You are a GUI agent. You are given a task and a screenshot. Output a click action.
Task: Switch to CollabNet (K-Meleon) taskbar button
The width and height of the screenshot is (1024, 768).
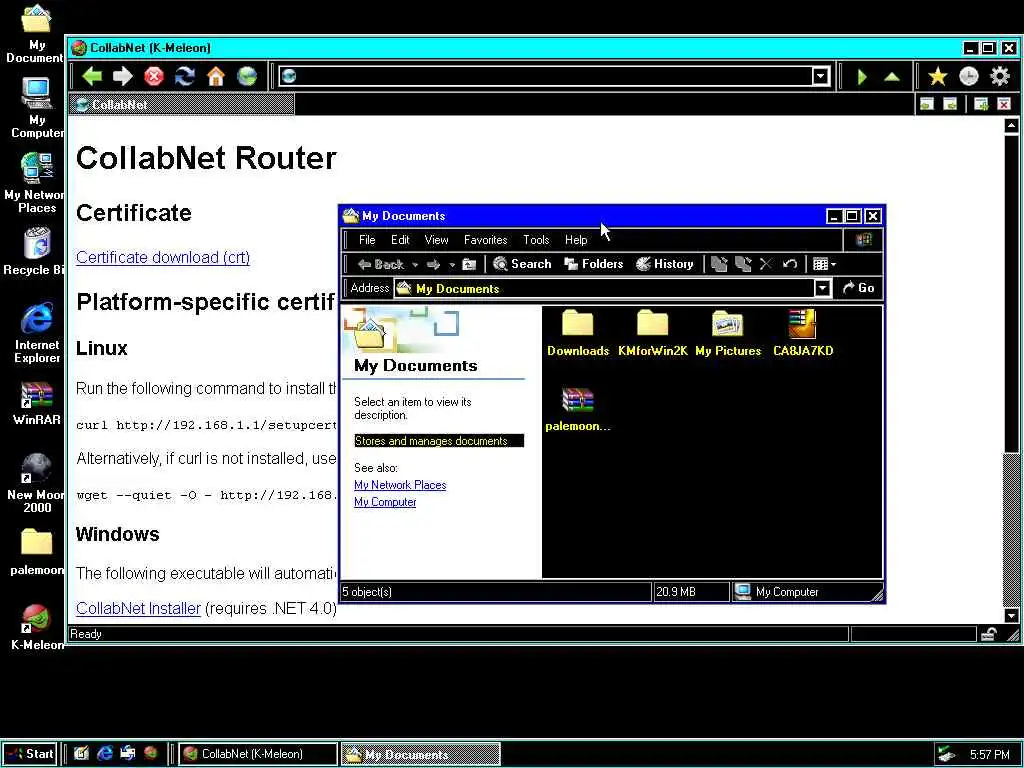[257, 754]
